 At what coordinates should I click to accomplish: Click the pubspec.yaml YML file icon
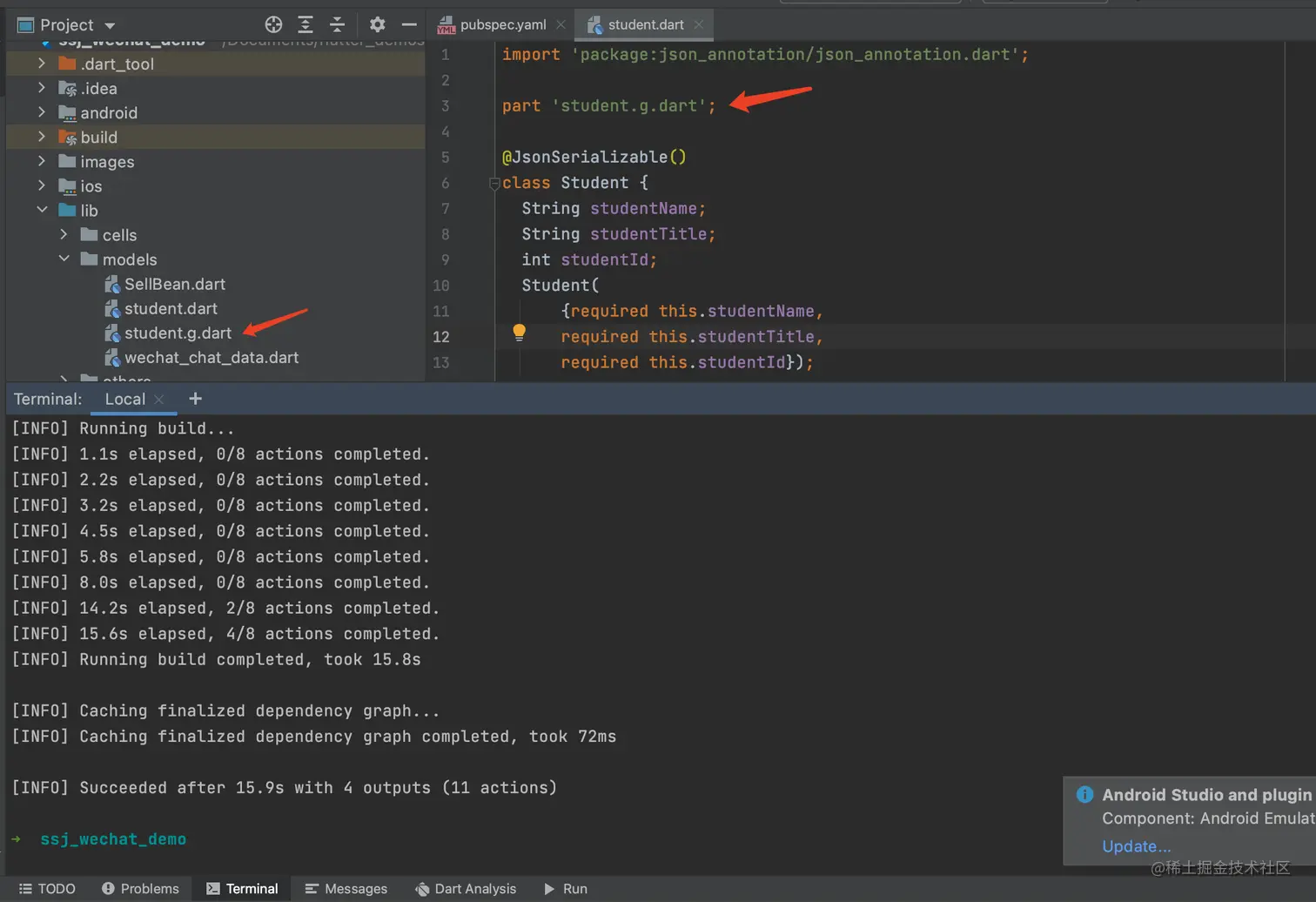[x=446, y=25]
